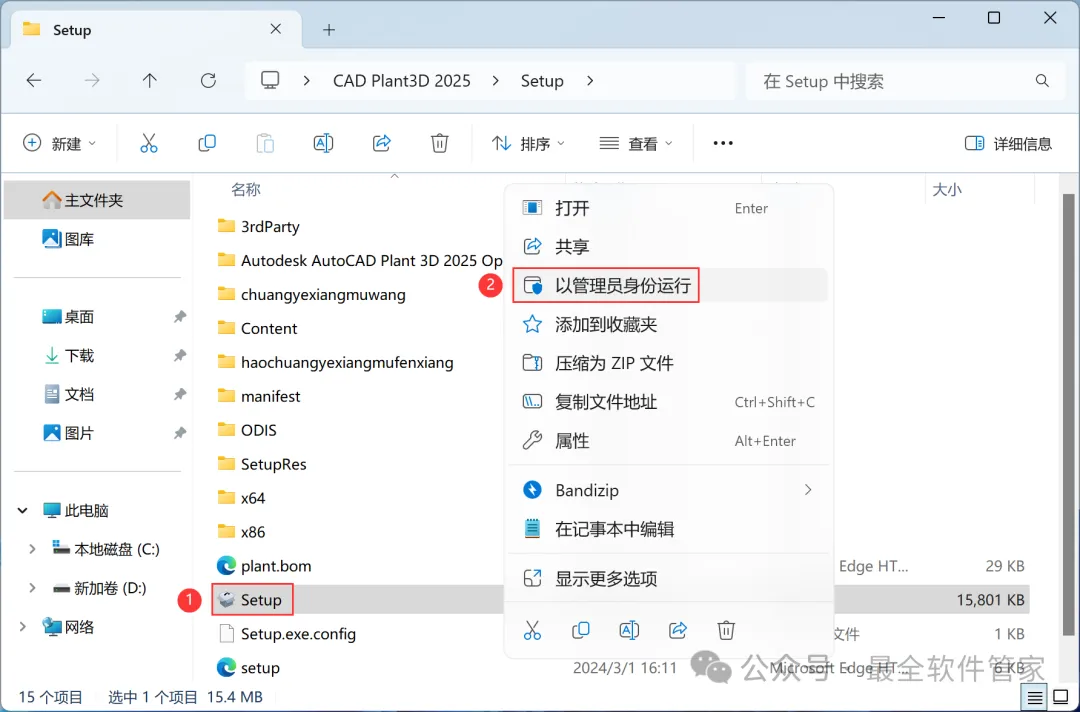Open the 查看 dropdown
The height and width of the screenshot is (712, 1080).
636,143
